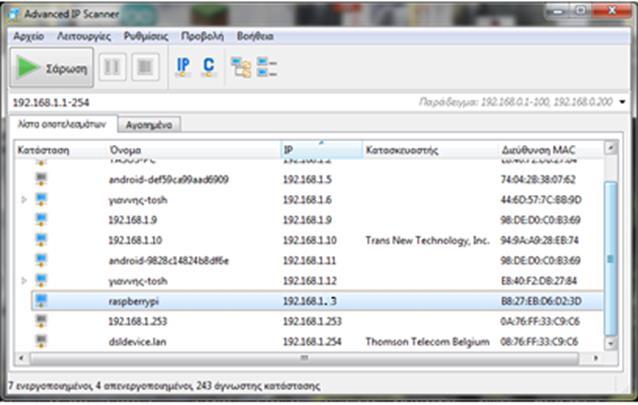Select the name 192.168.1.253 in Όνομα column

[138, 321]
